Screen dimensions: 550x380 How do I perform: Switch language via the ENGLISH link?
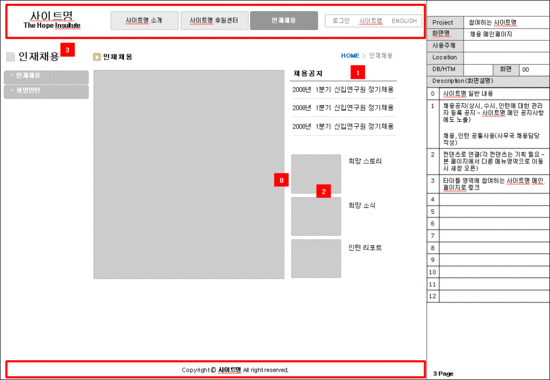[x=404, y=21]
